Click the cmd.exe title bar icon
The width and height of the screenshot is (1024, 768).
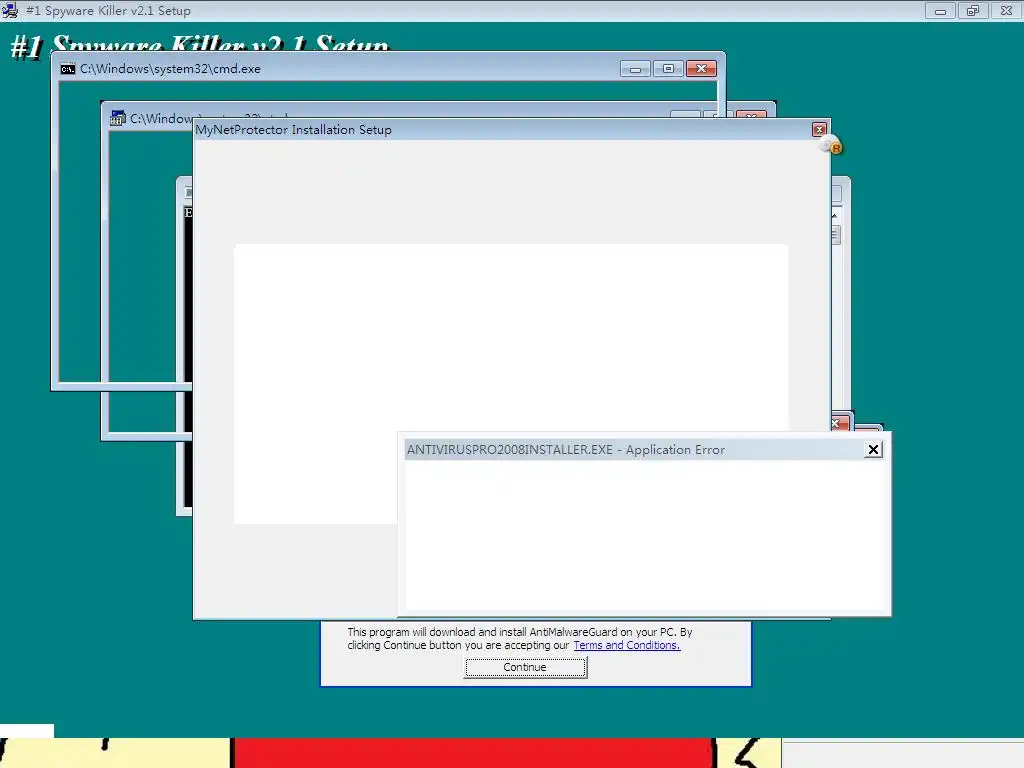[67, 69]
